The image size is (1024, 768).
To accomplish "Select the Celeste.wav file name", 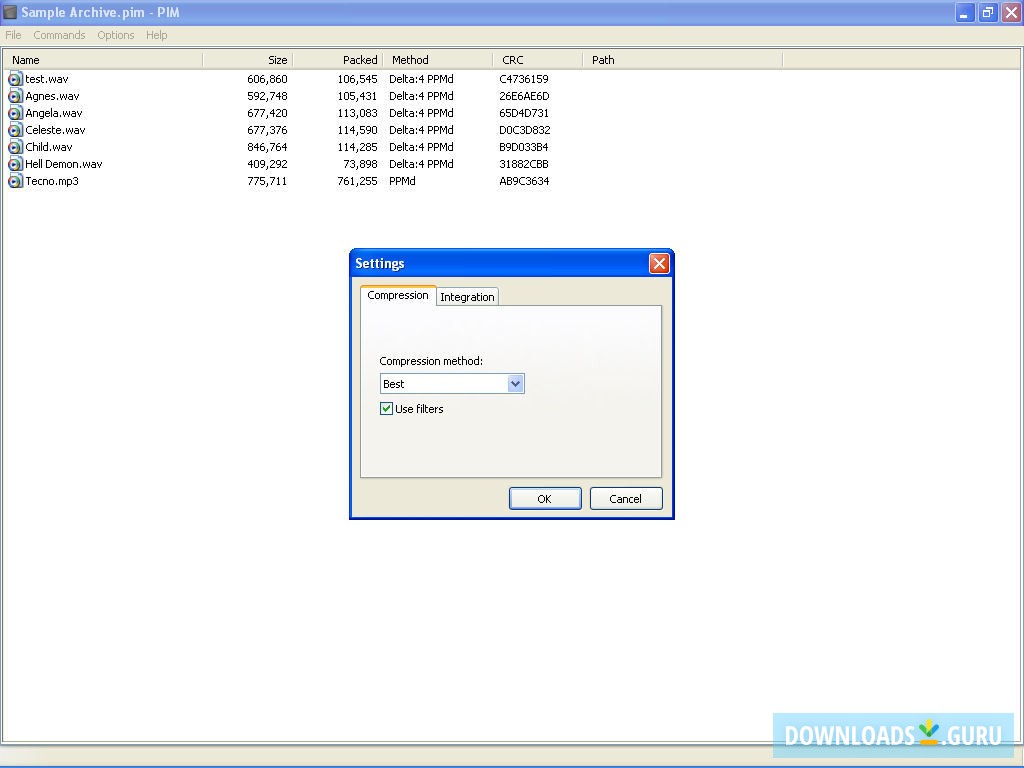I will click(56, 130).
